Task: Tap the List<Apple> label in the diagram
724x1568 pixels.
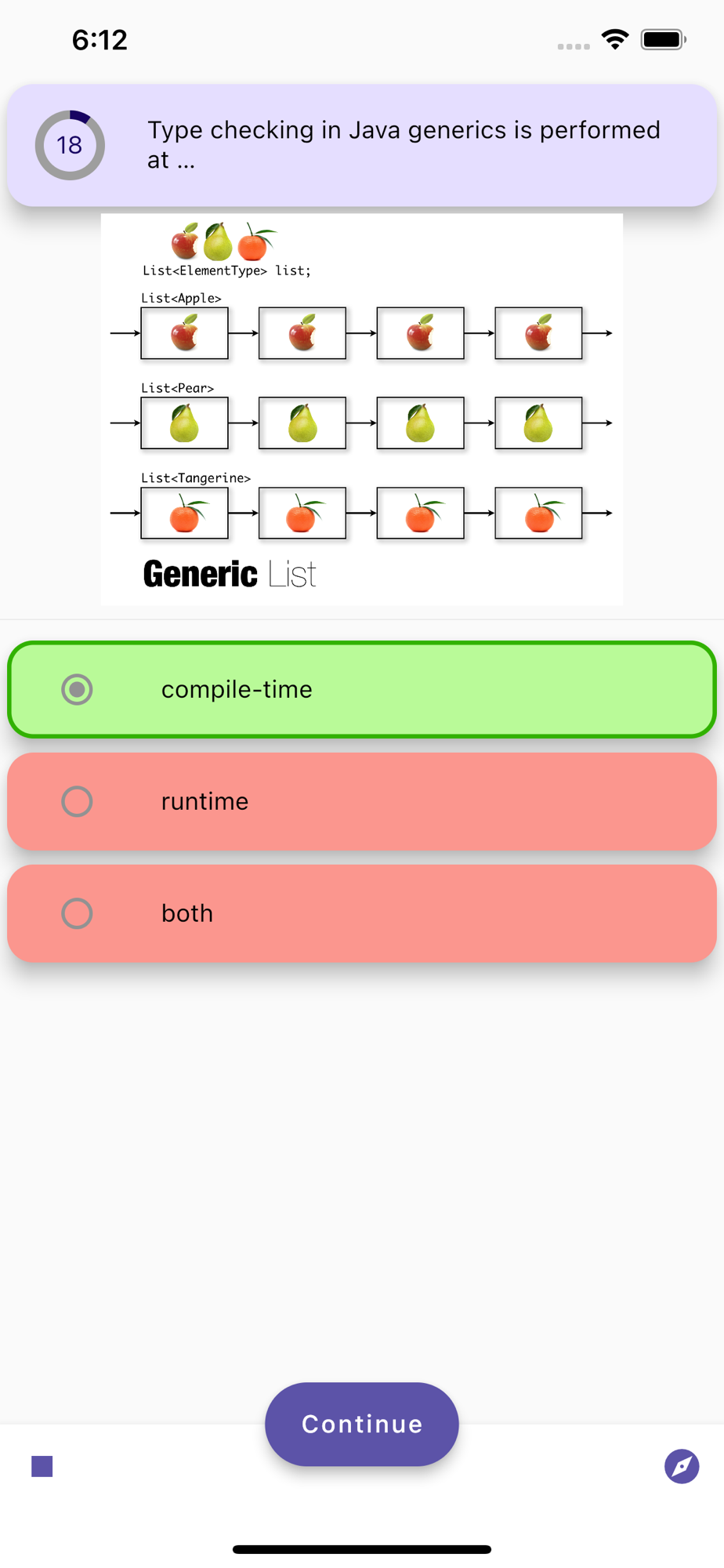Action: (x=181, y=298)
